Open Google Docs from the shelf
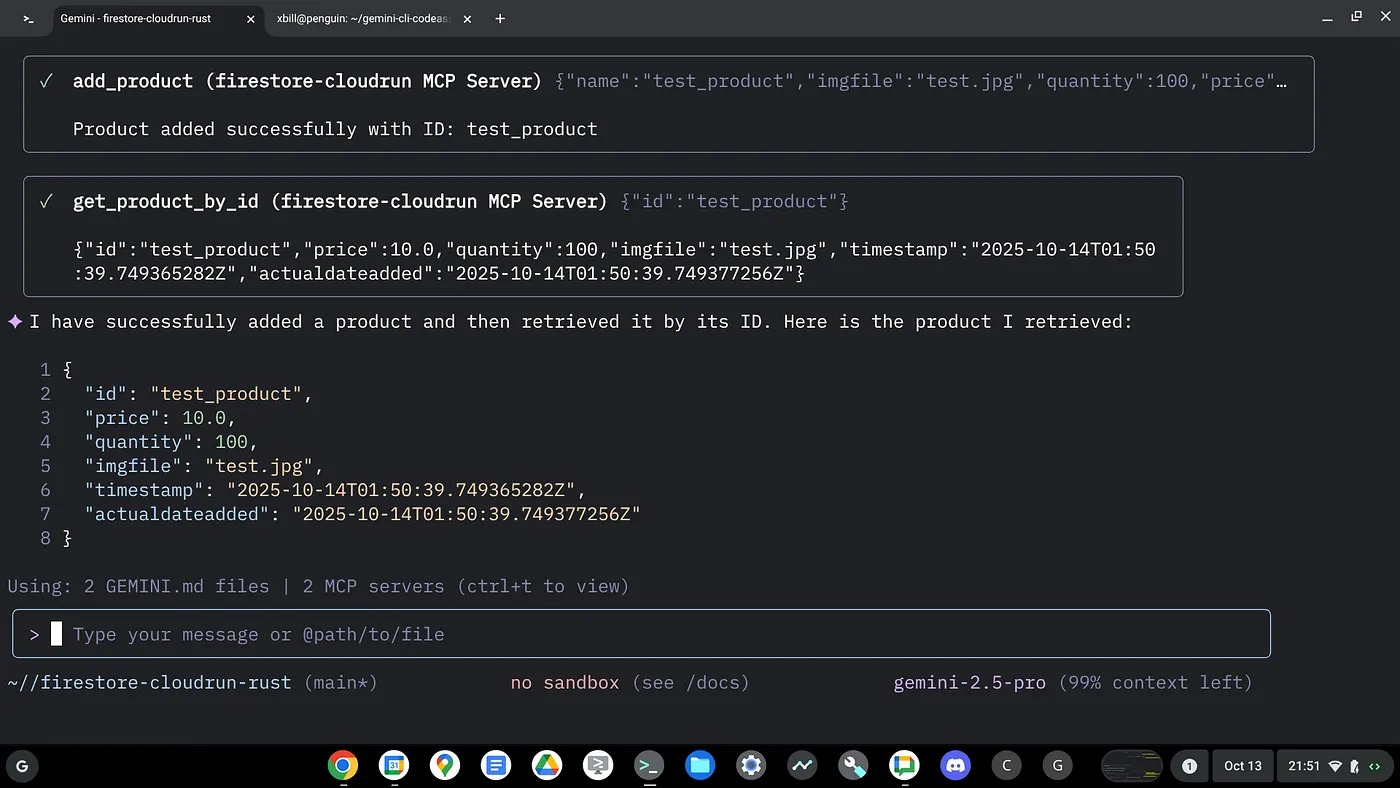The image size is (1400, 788). pos(496,766)
